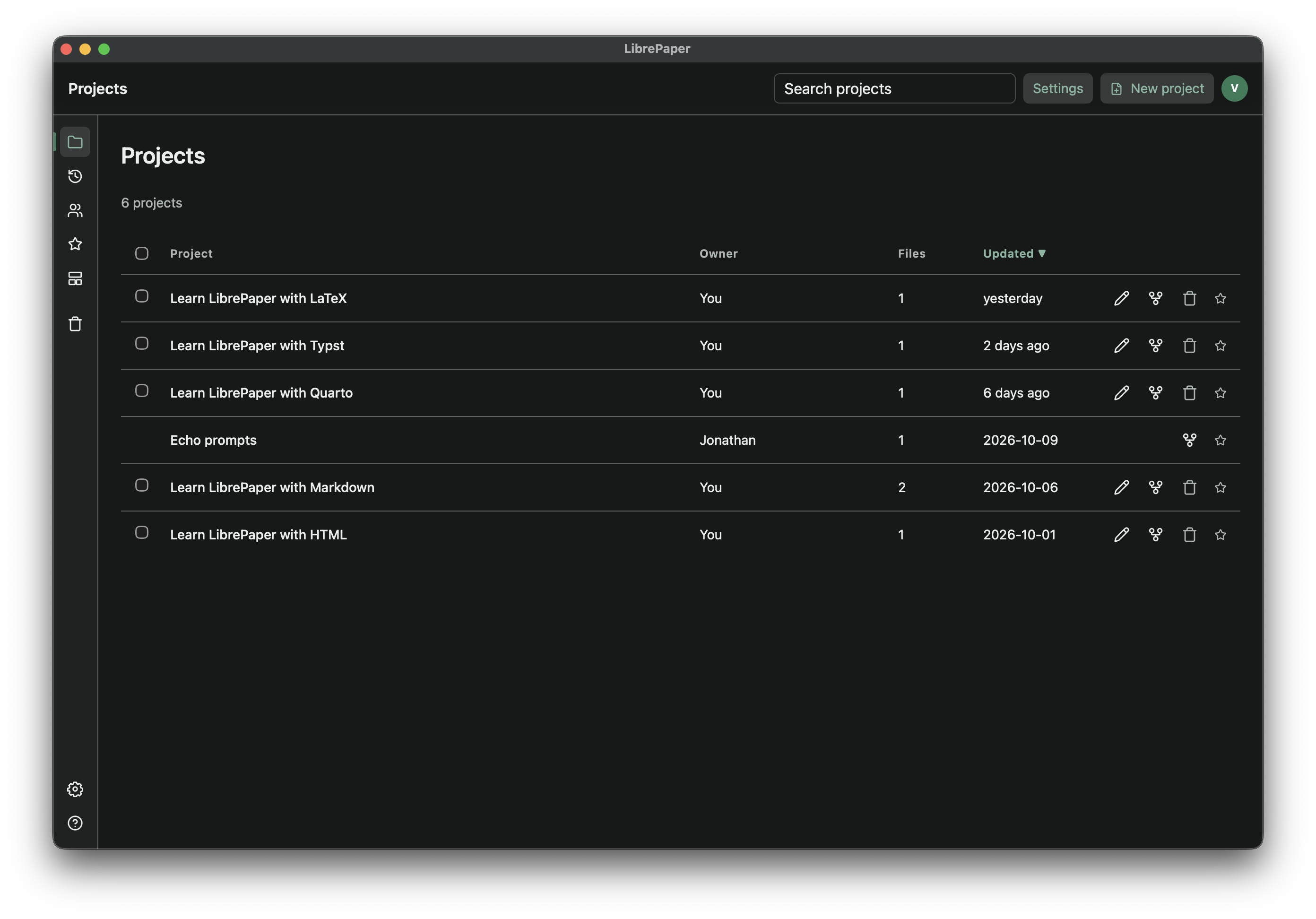
Task: Delete the Learn LibrePaper with Markdown project
Action: click(x=1190, y=487)
